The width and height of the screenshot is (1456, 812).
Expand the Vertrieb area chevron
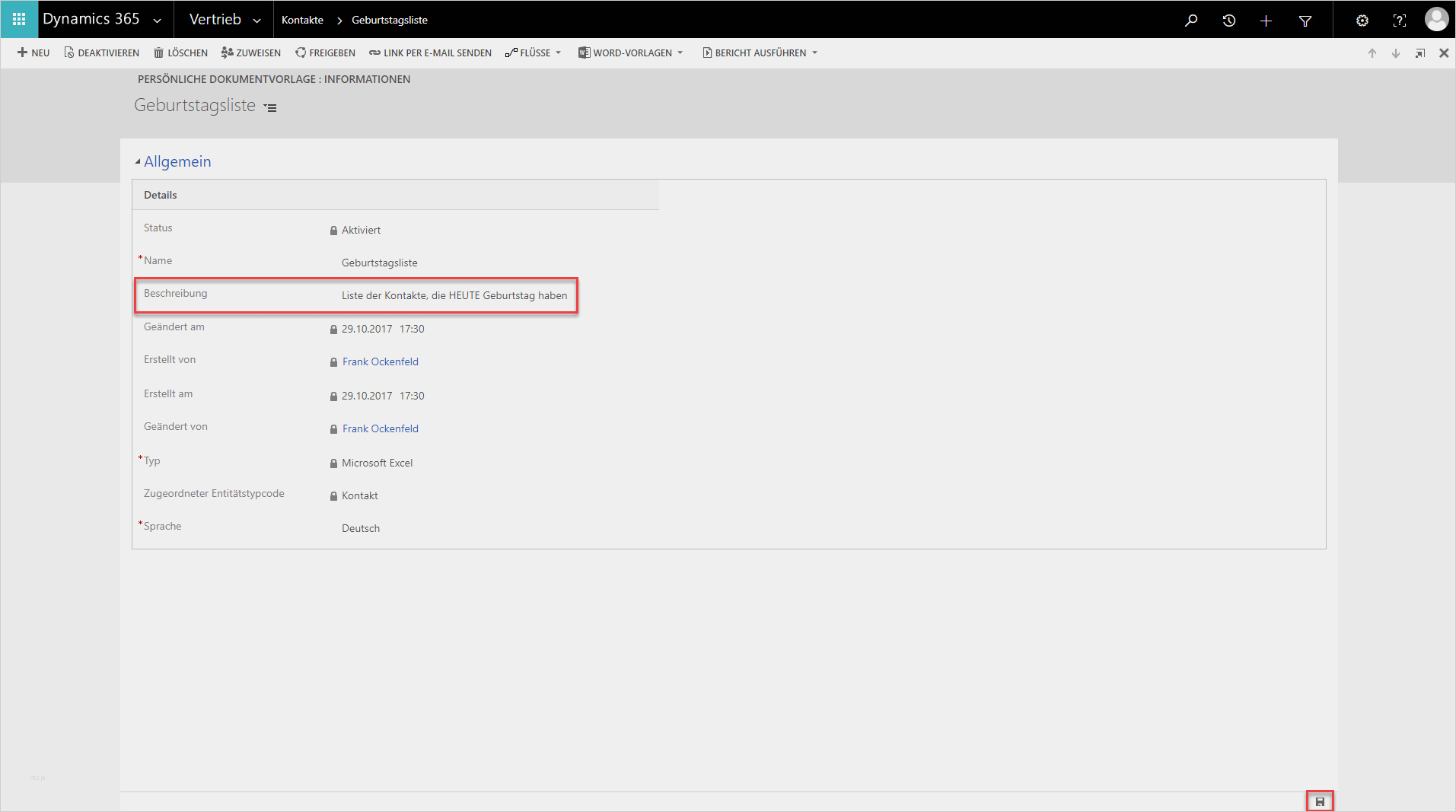coord(257,21)
